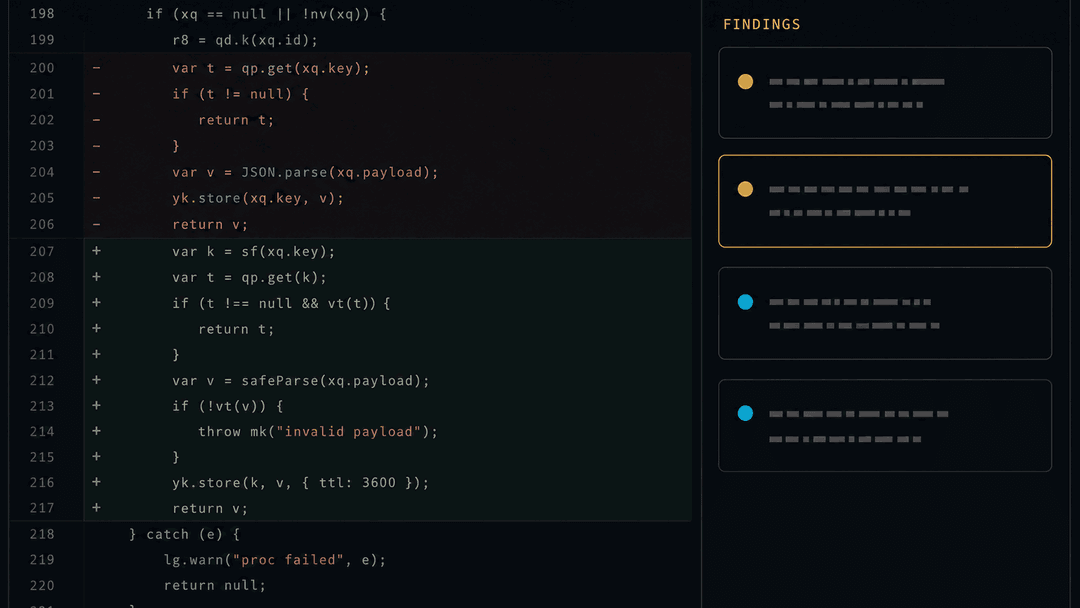Click added line 'if (t !== null && vt(t)) {'
Screen dimensions: 1080x608
[x=281, y=303]
